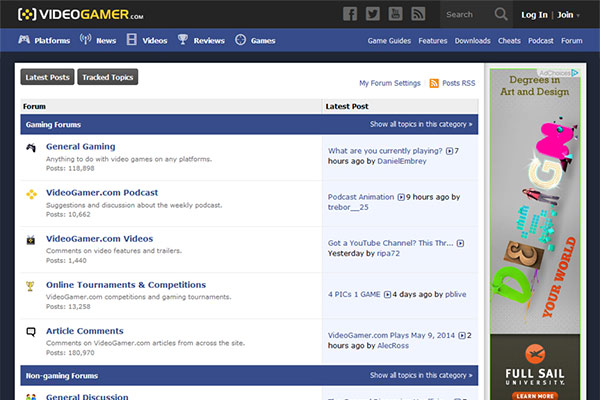Open the Games menu item
Image resolution: width=600 pixels, height=400 pixels.
tap(263, 41)
